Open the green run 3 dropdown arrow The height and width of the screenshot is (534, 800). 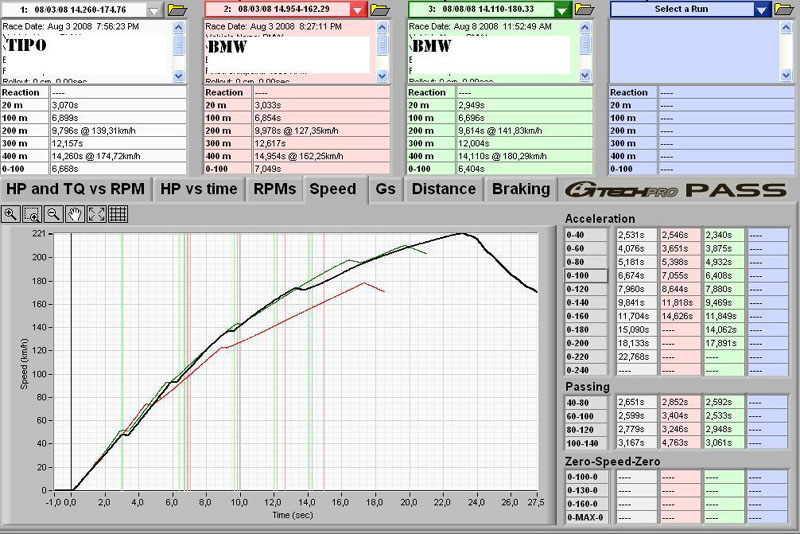561,9
